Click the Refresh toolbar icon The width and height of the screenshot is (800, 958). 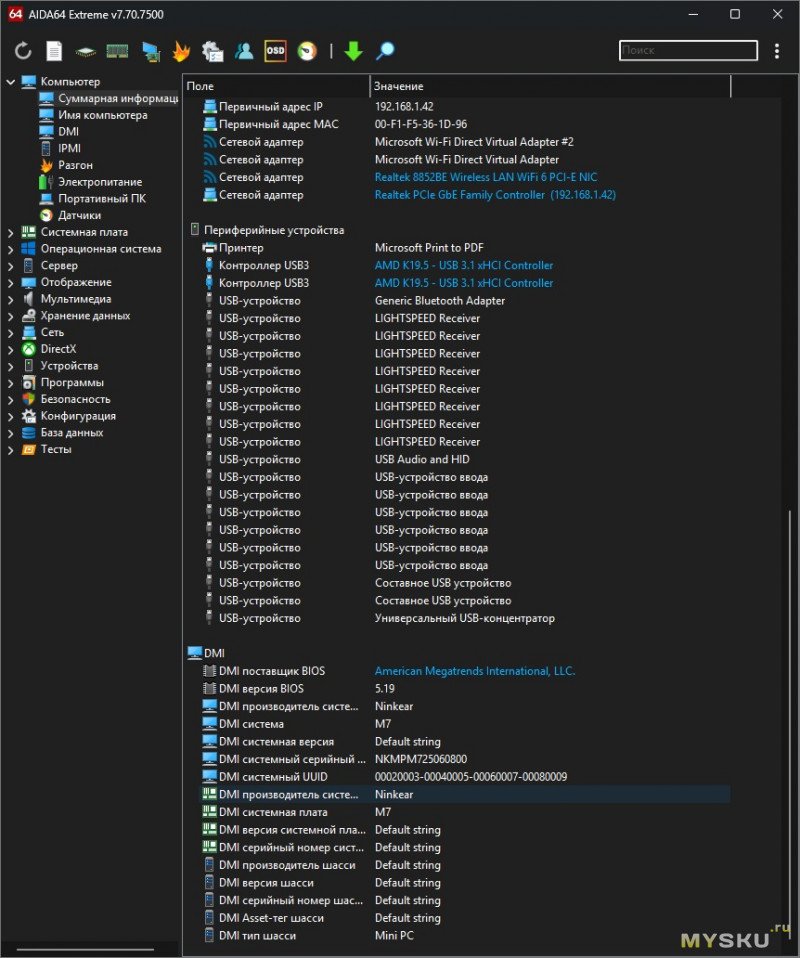pyautogui.click(x=23, y=51)
